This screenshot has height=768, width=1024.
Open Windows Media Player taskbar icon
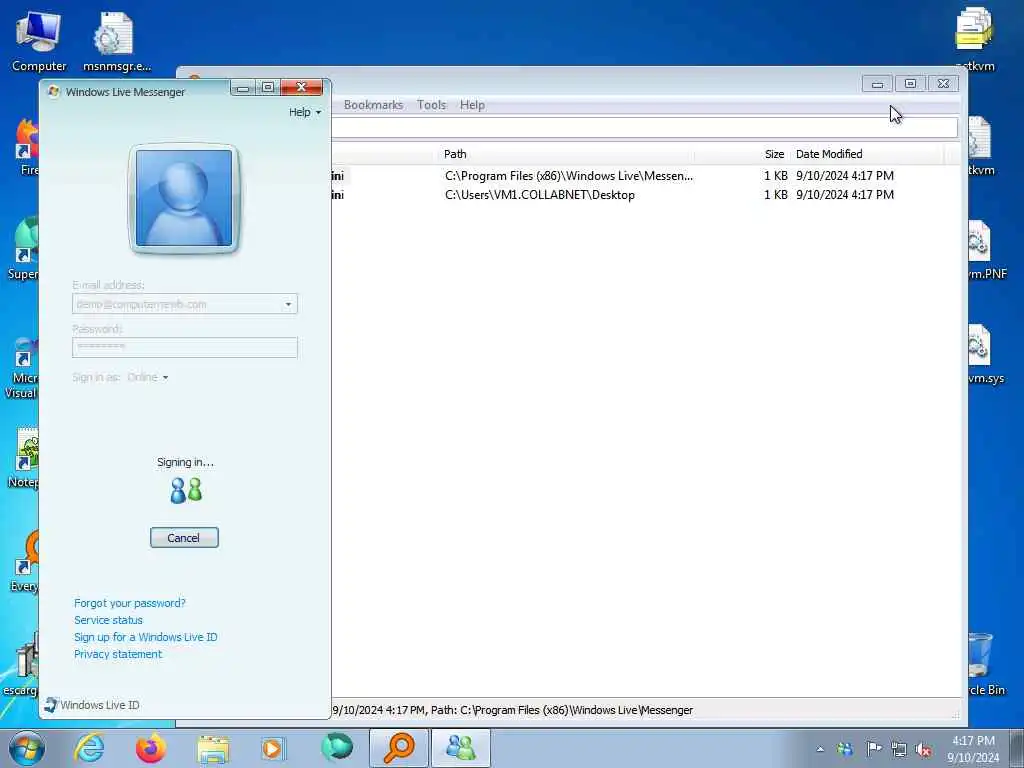point(272,748)
